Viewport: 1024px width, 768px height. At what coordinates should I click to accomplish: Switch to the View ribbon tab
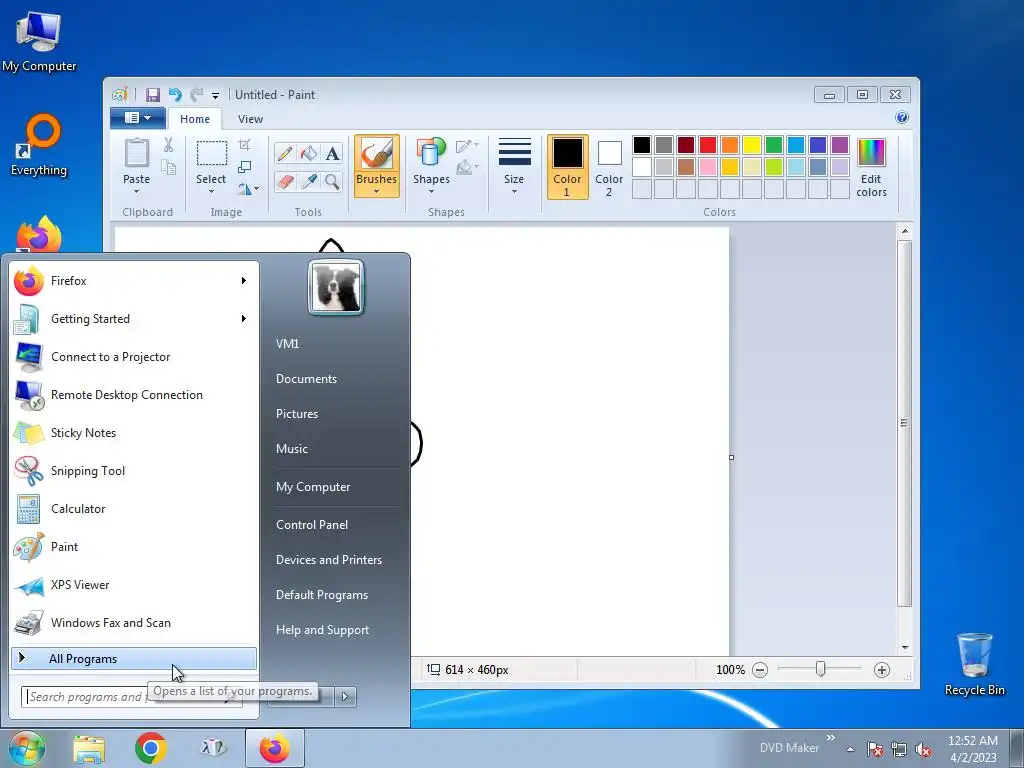[250, 119]
